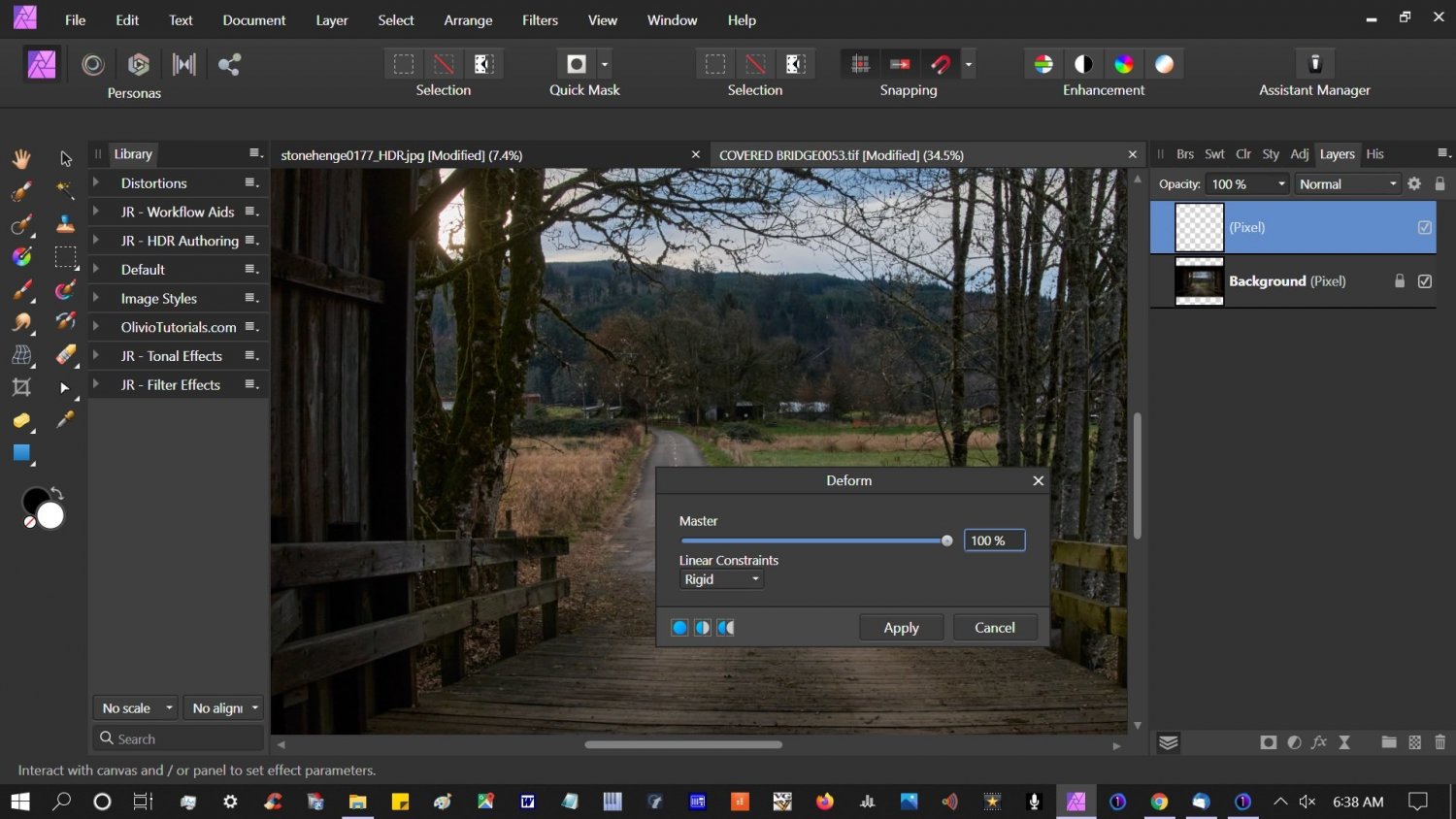Viewport: 1456px width, 819px height.
Task: Click Apply in the Deform dialog
Action: [901, 628]
